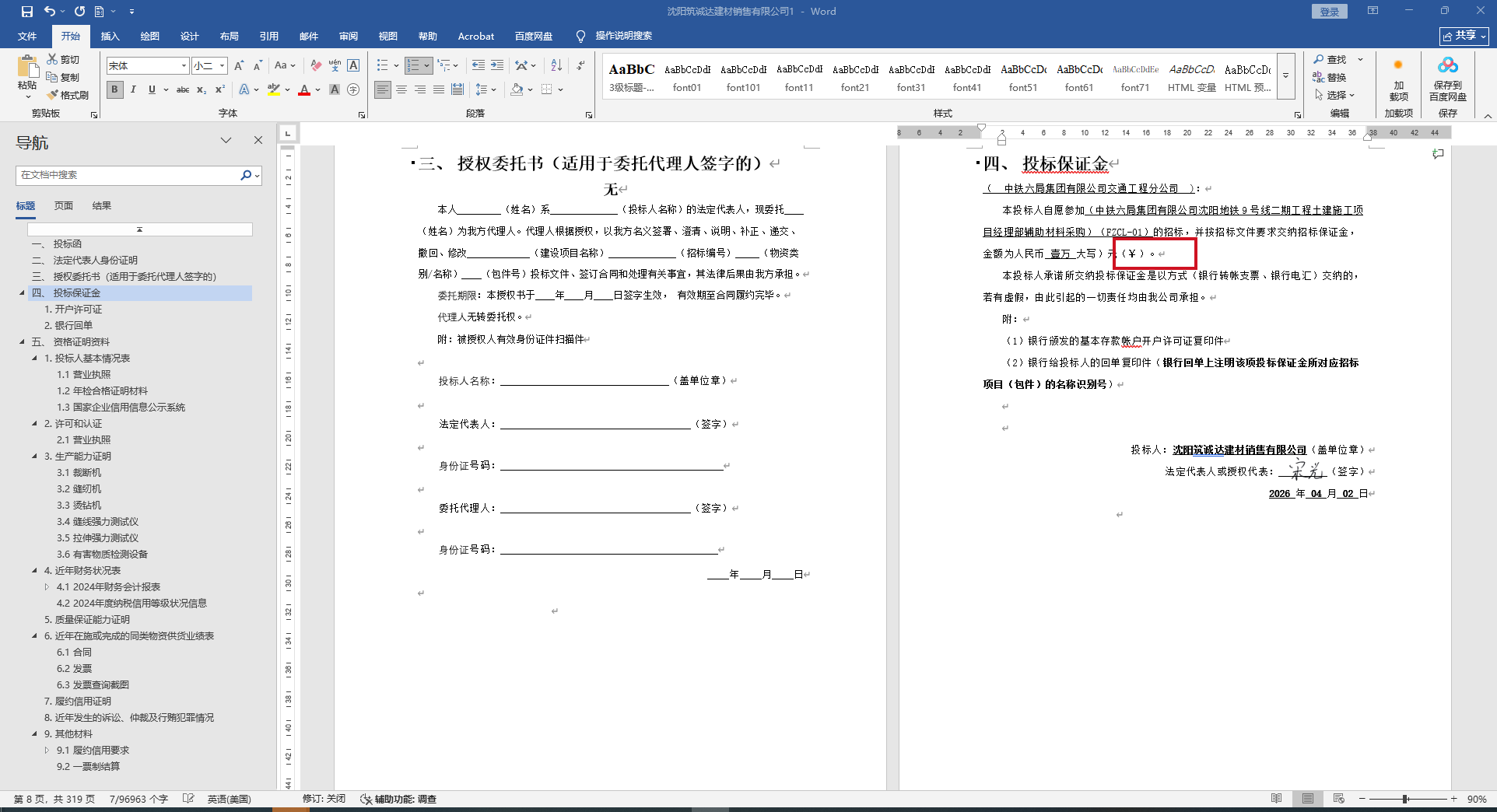The height and width of the screenshot is (812, 1497).
Task: Toggle left alignment for the paragraph
Action: pyautogui.click(x=383, y=89)
